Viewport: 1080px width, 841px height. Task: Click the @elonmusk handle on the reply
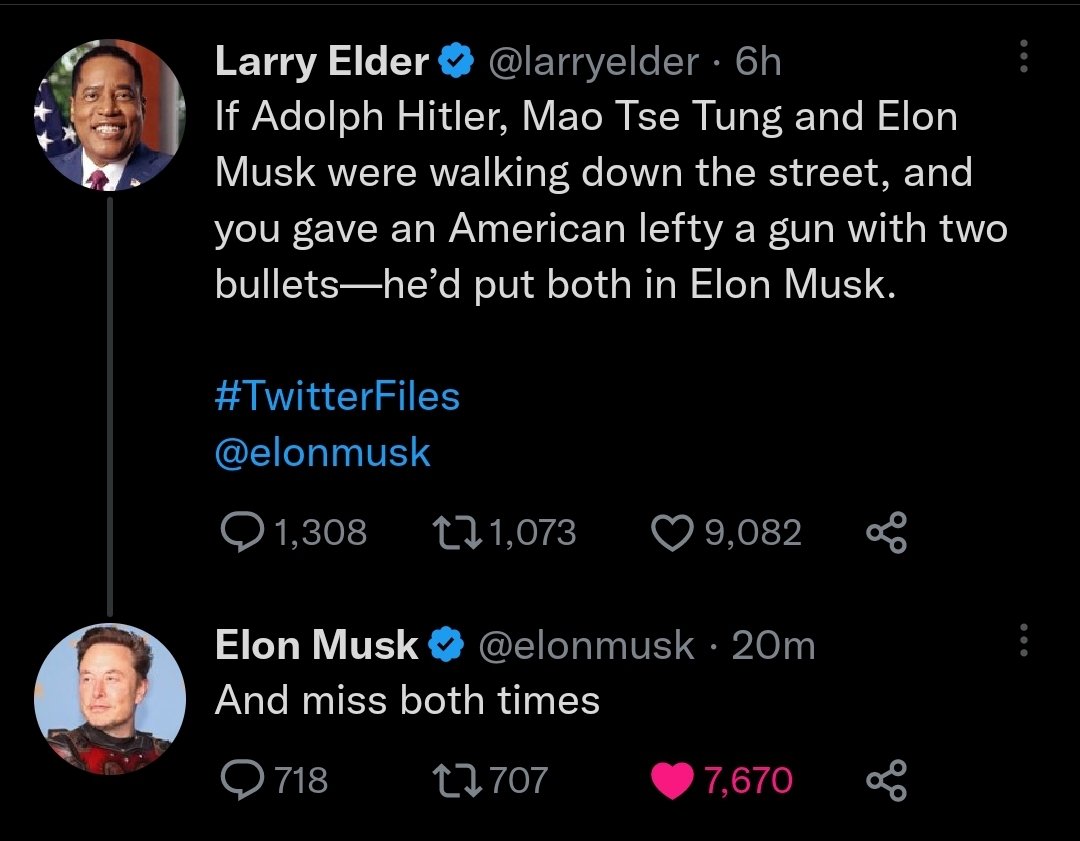coord(586,646)
